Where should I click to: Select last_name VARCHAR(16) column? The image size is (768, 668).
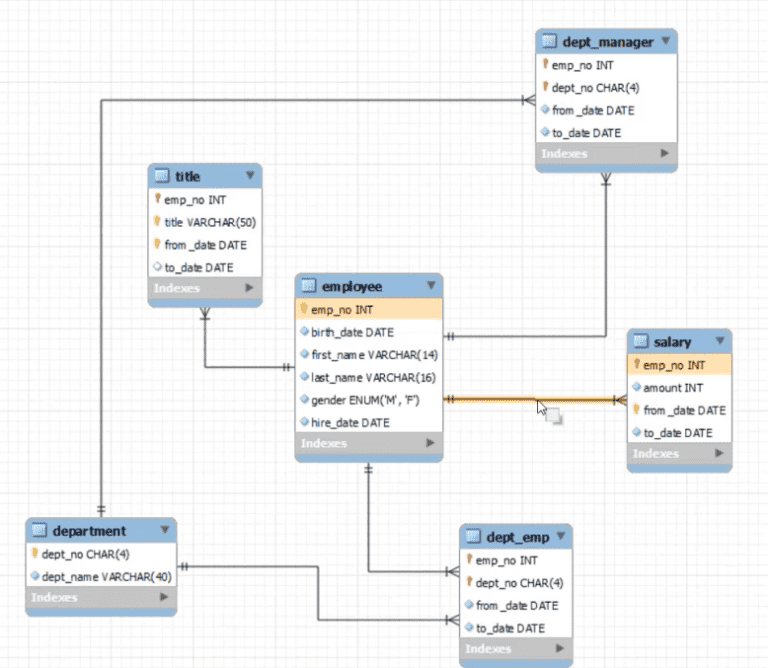tap(369, 378)
